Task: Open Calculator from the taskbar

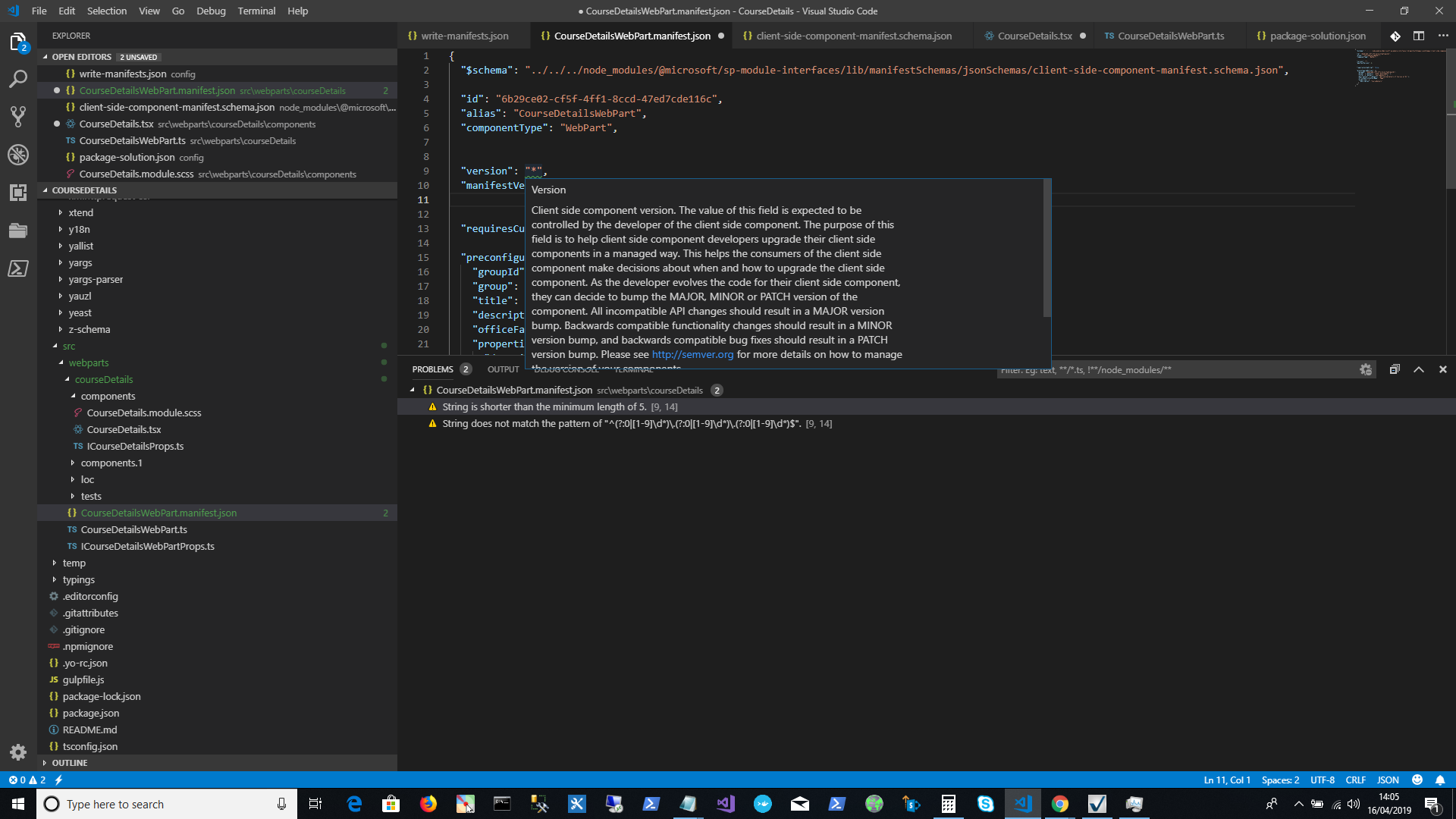Action: coord(949,804)
